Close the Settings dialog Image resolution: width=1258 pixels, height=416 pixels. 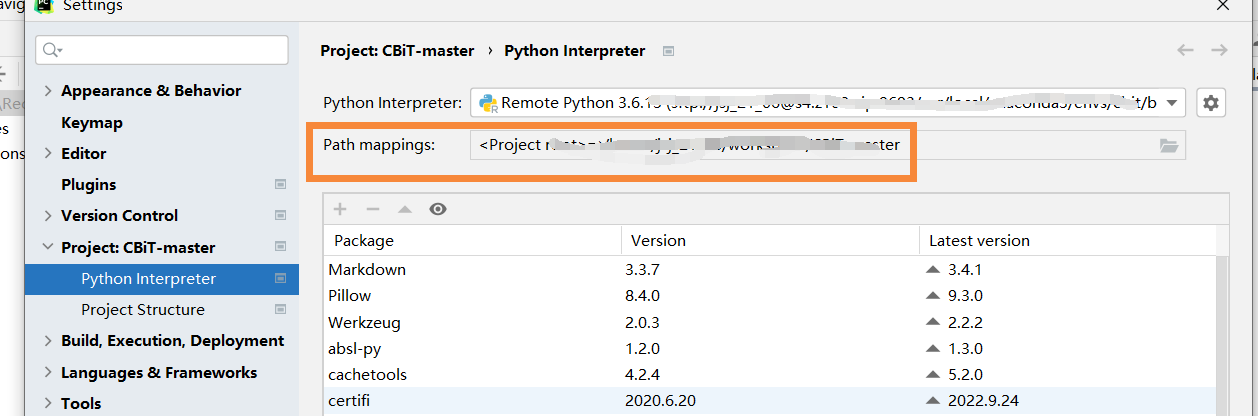[x=1222, y=5]
